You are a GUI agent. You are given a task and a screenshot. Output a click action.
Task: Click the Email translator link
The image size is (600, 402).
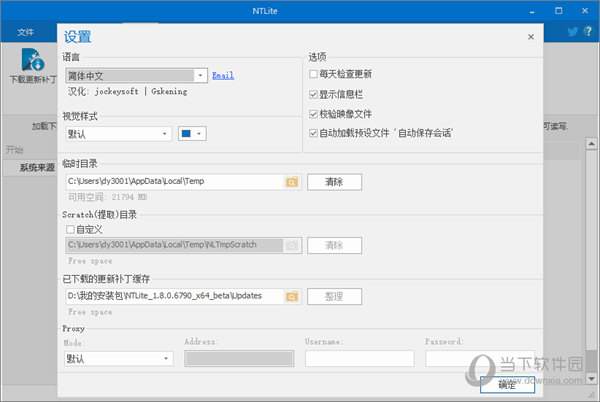point(223,75)
